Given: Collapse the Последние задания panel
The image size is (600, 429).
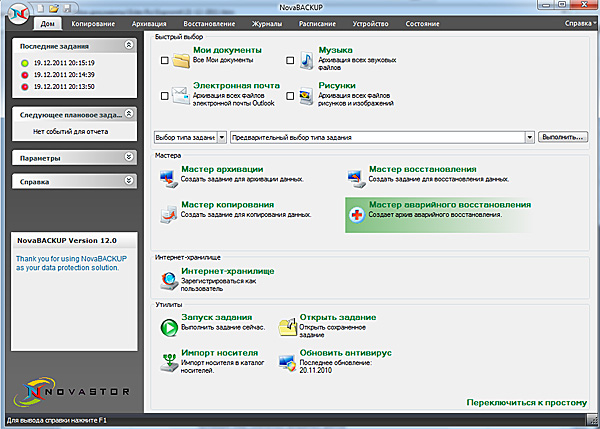Looking at the screenshot, I should [128, 45].
